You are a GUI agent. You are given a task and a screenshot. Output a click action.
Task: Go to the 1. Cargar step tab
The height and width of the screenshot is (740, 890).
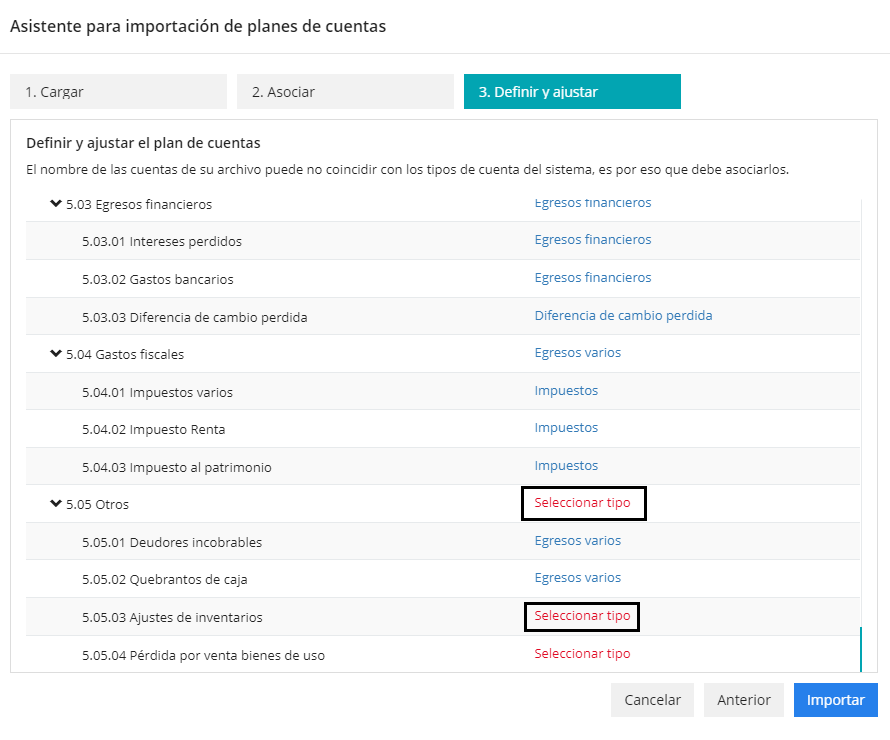pos(118,92)
